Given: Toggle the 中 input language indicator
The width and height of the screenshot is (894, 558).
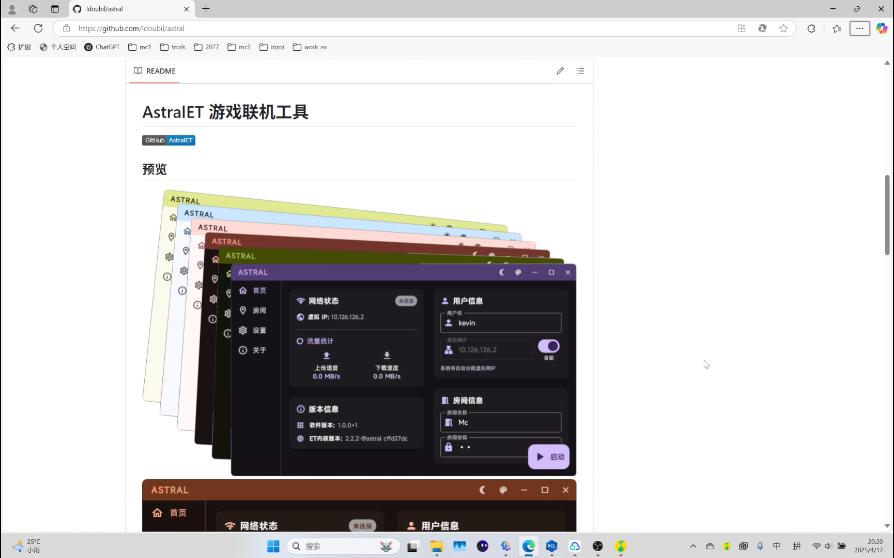Looking at the screenshot, I should pos(777,546).
